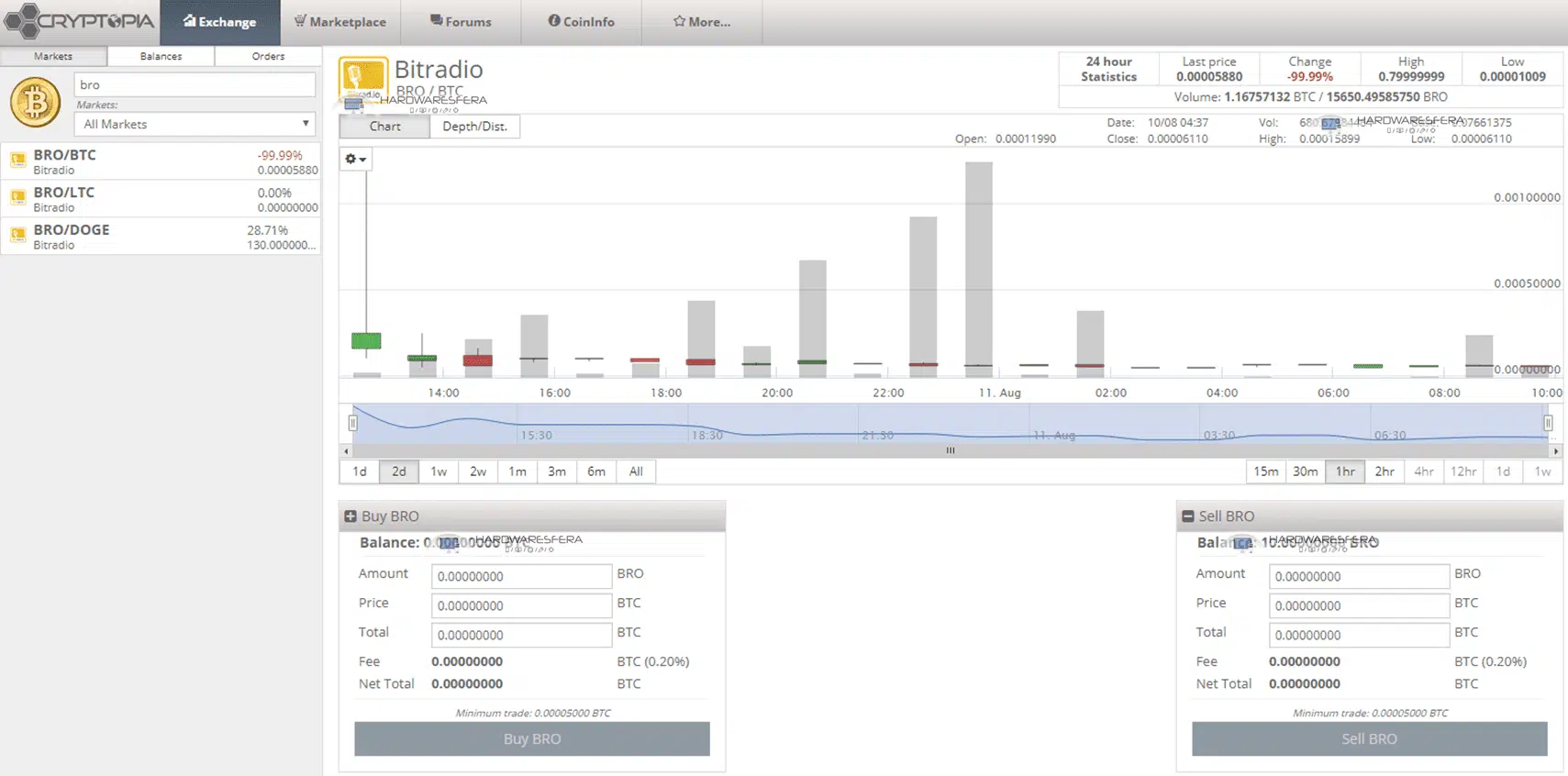This screenshot has width=1568, height=776.
Task: Click the Last price value 0.00005880
Action: [x=1209, y=77]
